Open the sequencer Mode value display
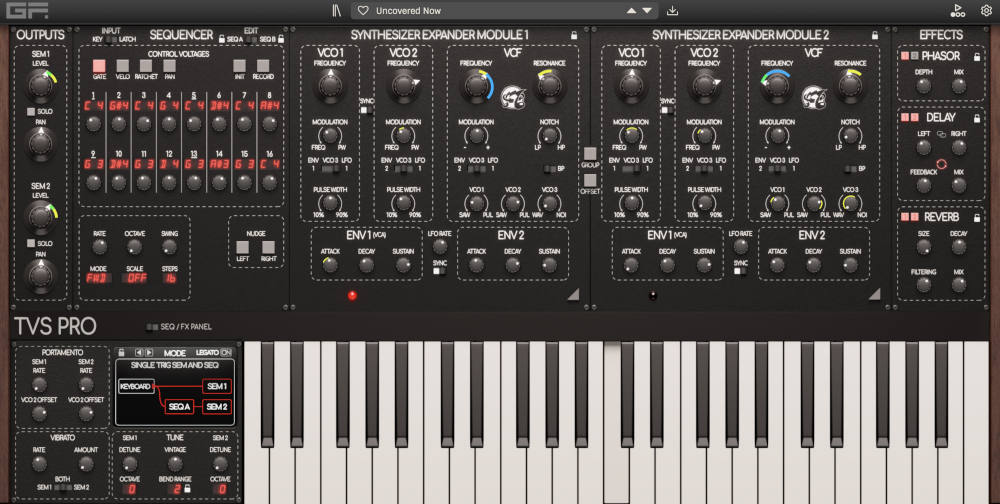The height and width of the screenshot is (504, 1000). tap(99, 279)
